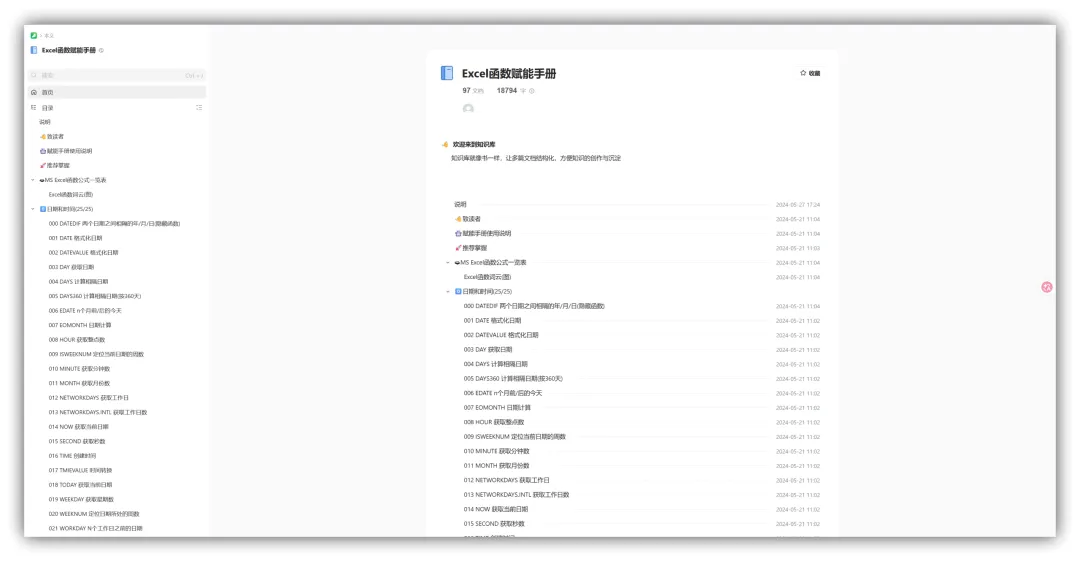Click the blue book icon in sidebar header
Image resolution: width=1080 pixels, height=561 pixels.
34,50
